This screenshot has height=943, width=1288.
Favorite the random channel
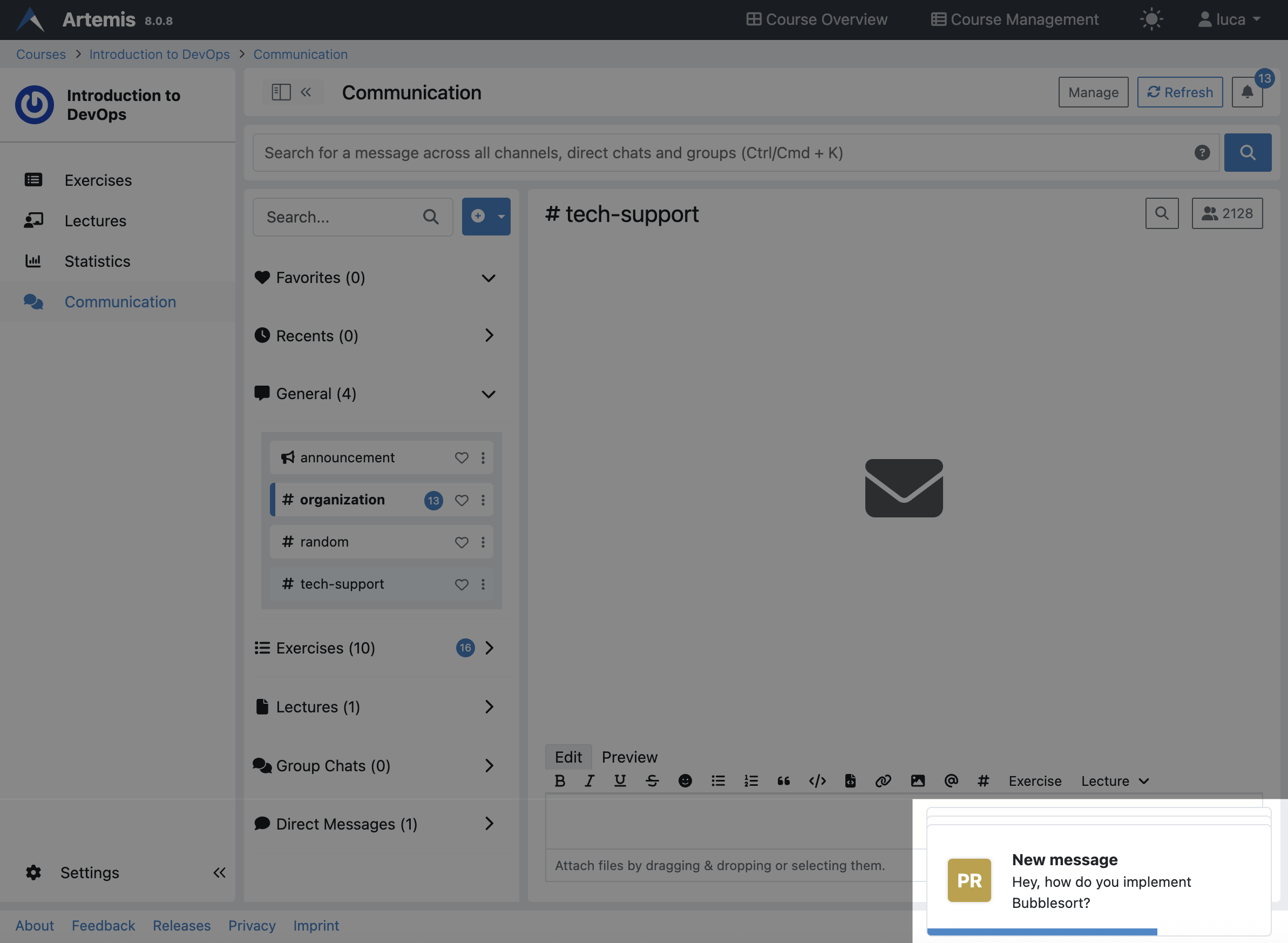click(x=461, y=542)
